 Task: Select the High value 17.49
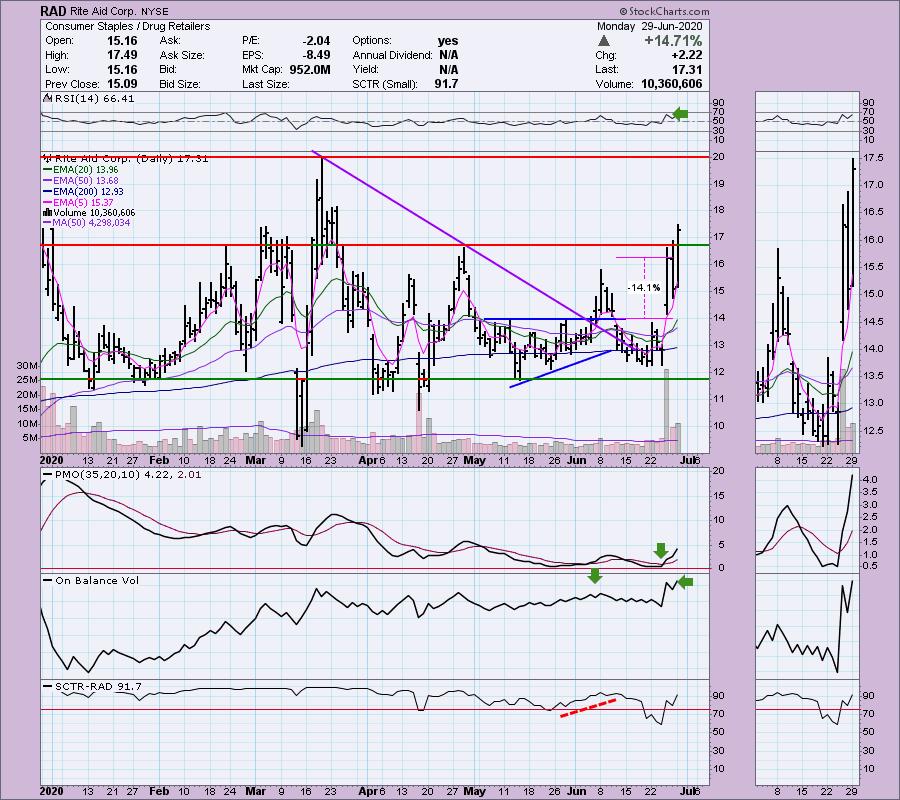[x=122, y=55]
